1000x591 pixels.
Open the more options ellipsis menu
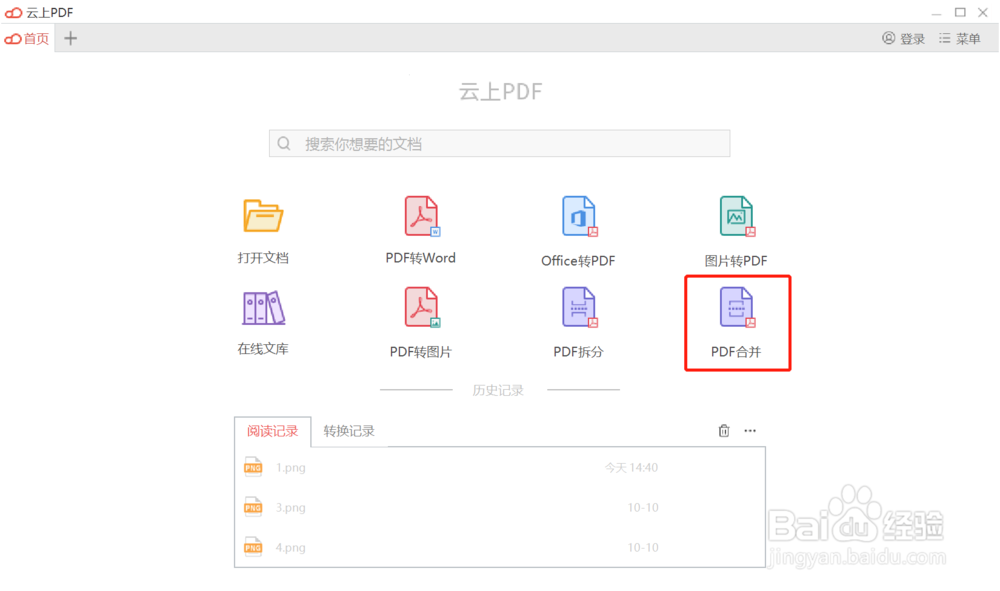[750, 431]
